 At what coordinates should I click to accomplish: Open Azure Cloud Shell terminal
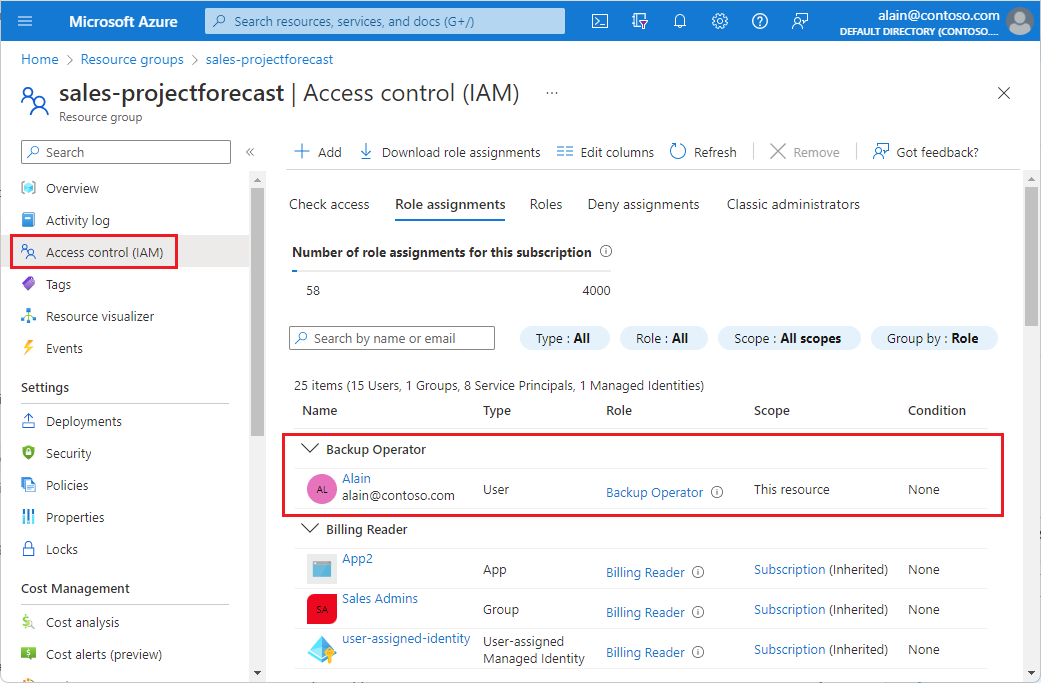pos(600,20)
